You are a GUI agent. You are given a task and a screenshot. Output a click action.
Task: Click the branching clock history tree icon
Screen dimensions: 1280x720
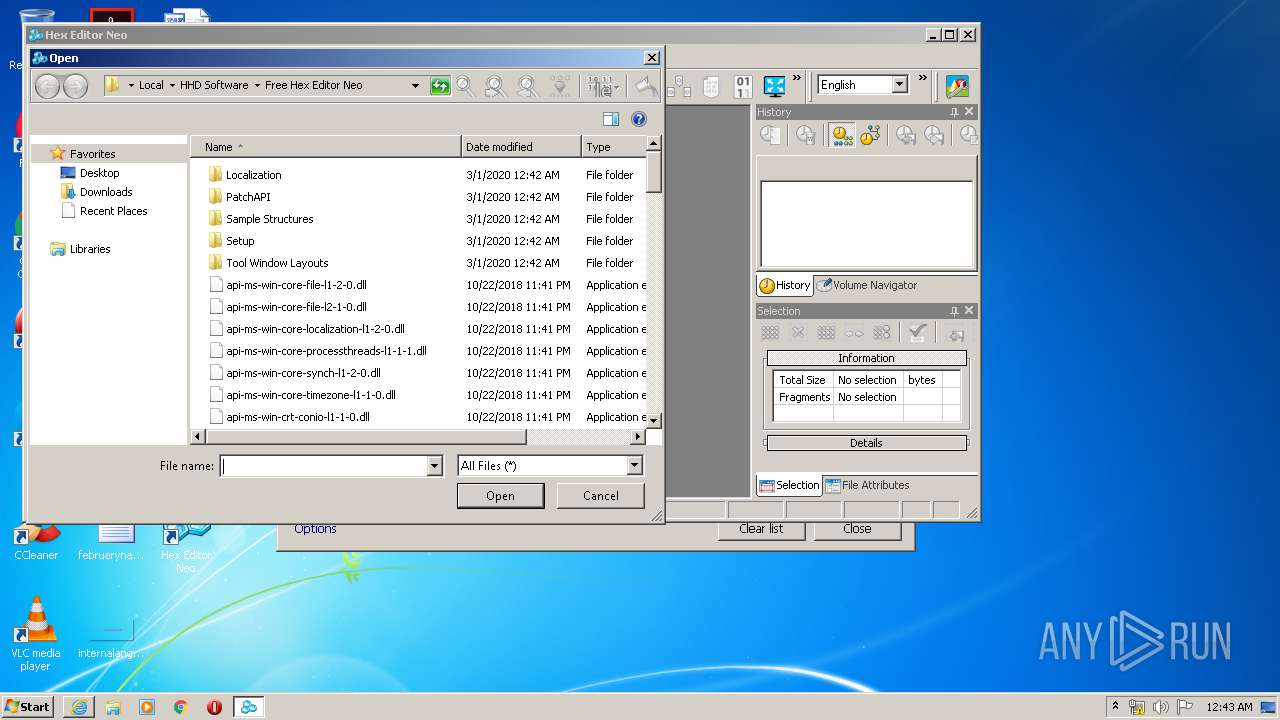870,135
